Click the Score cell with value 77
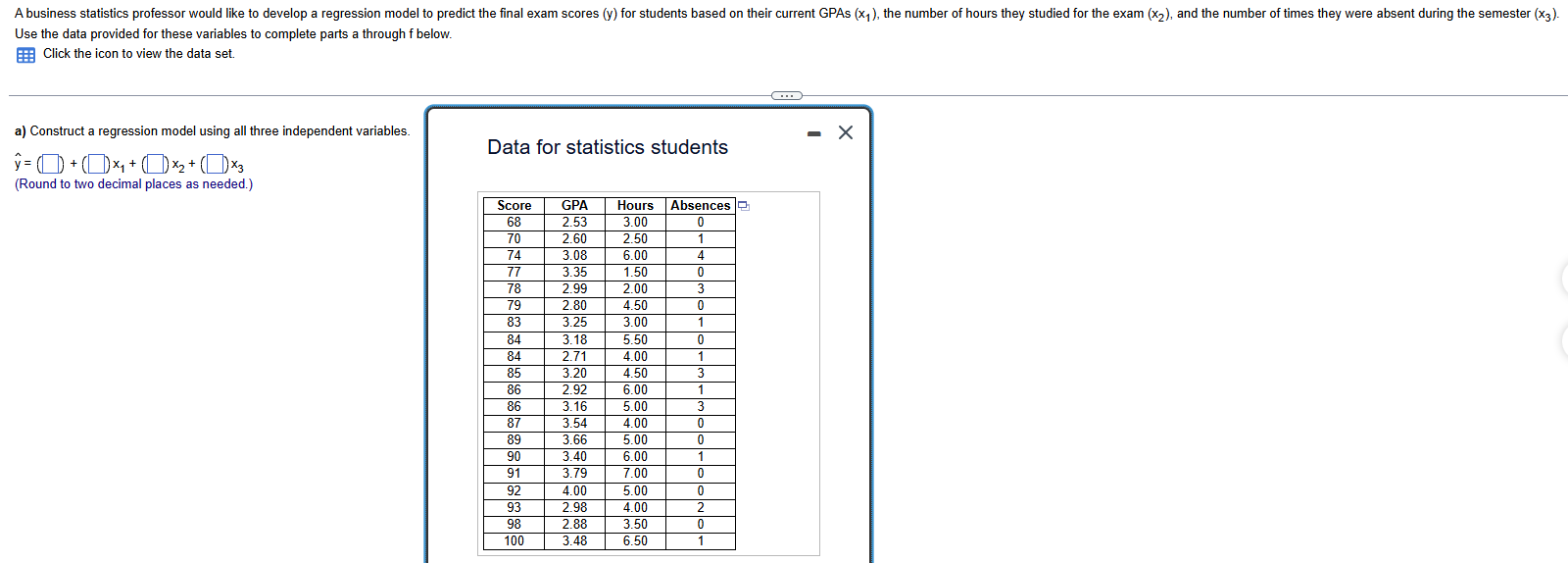The width and height of the screenshot is (1568, 563). point(514,273)
